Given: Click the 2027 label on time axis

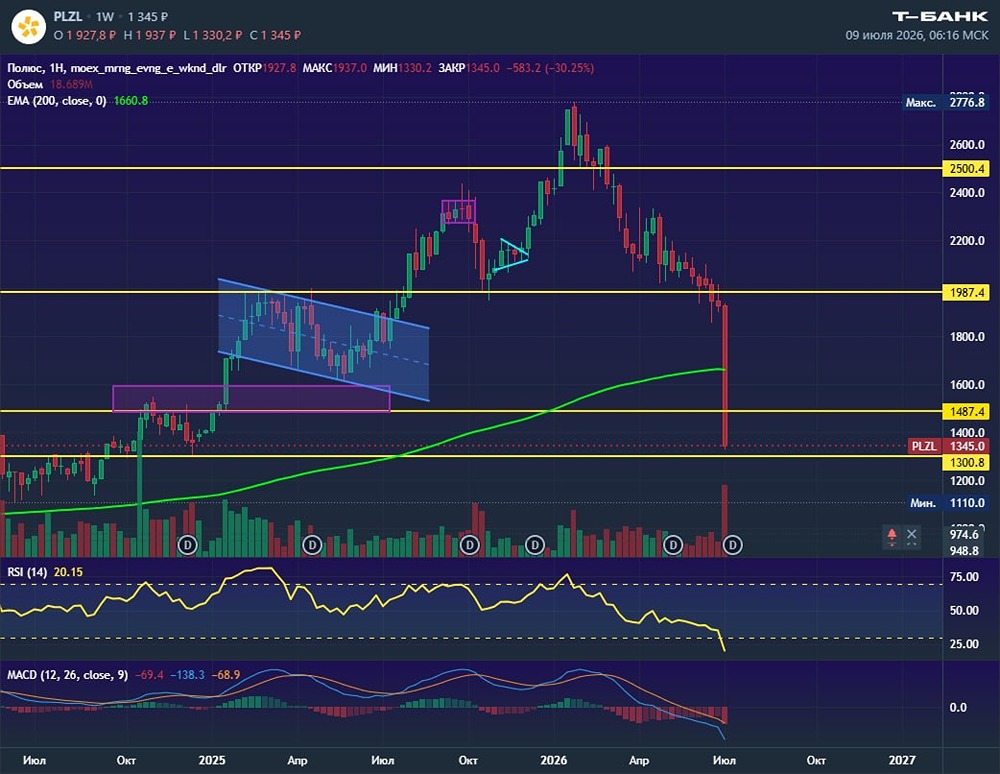Looking at the screenshot, I should coord(902,760).
